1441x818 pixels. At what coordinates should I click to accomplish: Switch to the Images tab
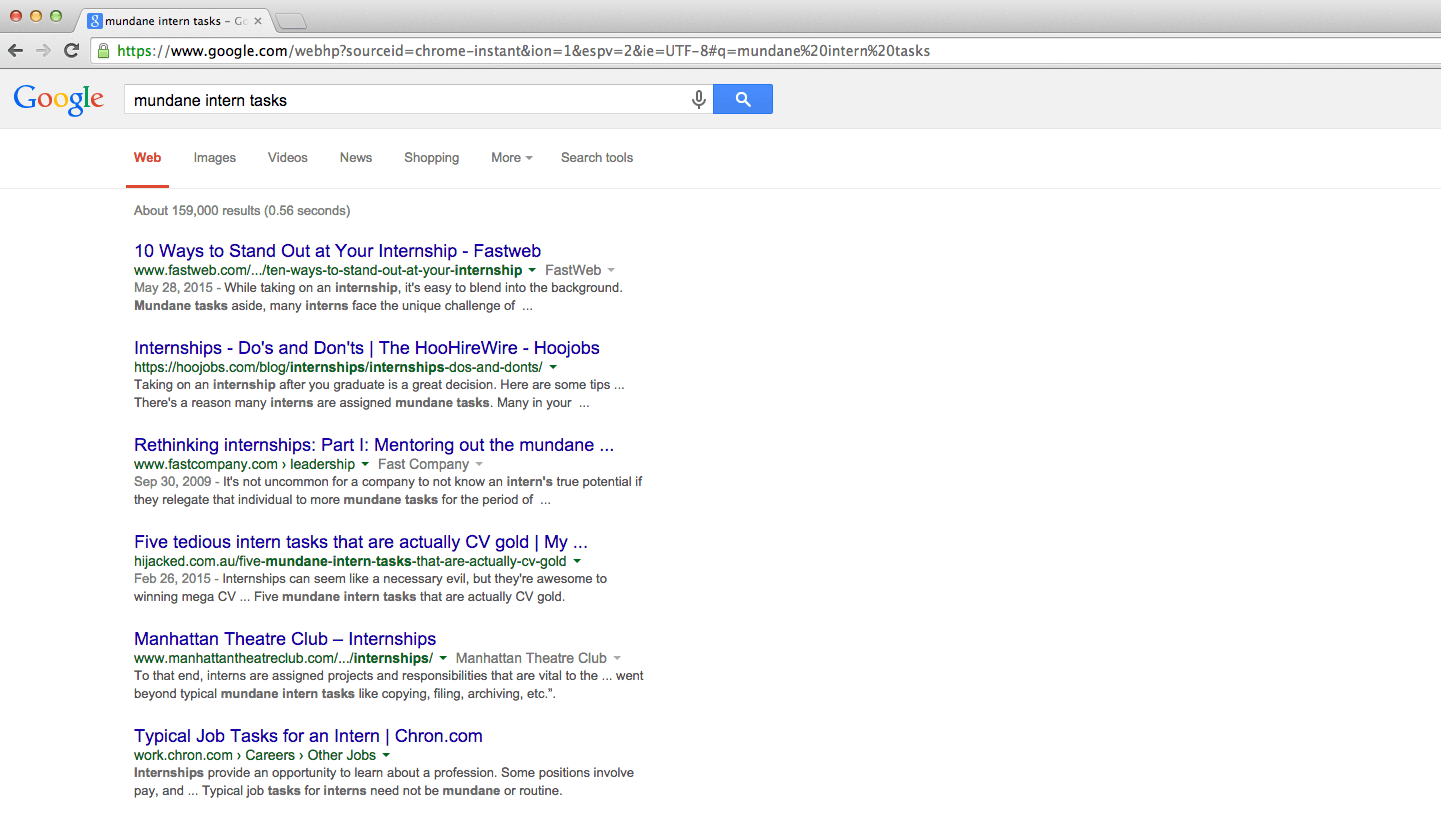tap(215, 157)
